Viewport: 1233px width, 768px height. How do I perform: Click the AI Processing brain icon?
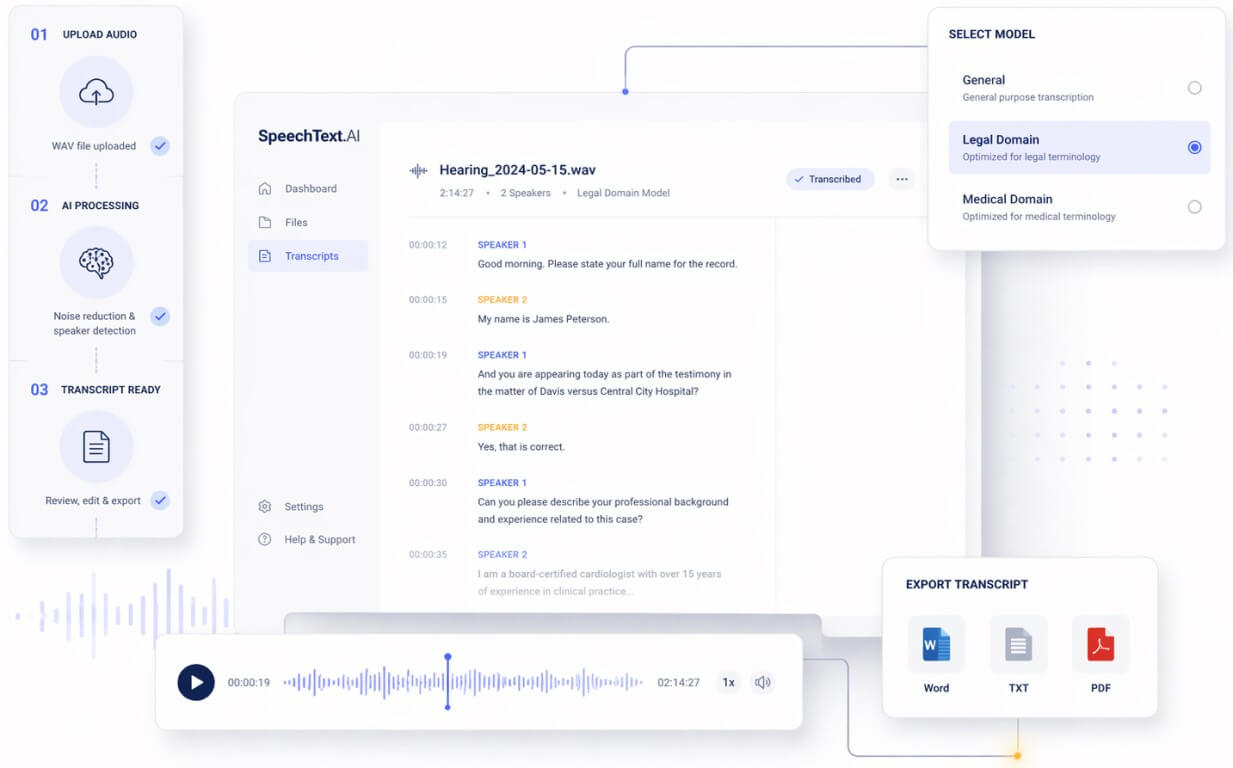[96, 263]
